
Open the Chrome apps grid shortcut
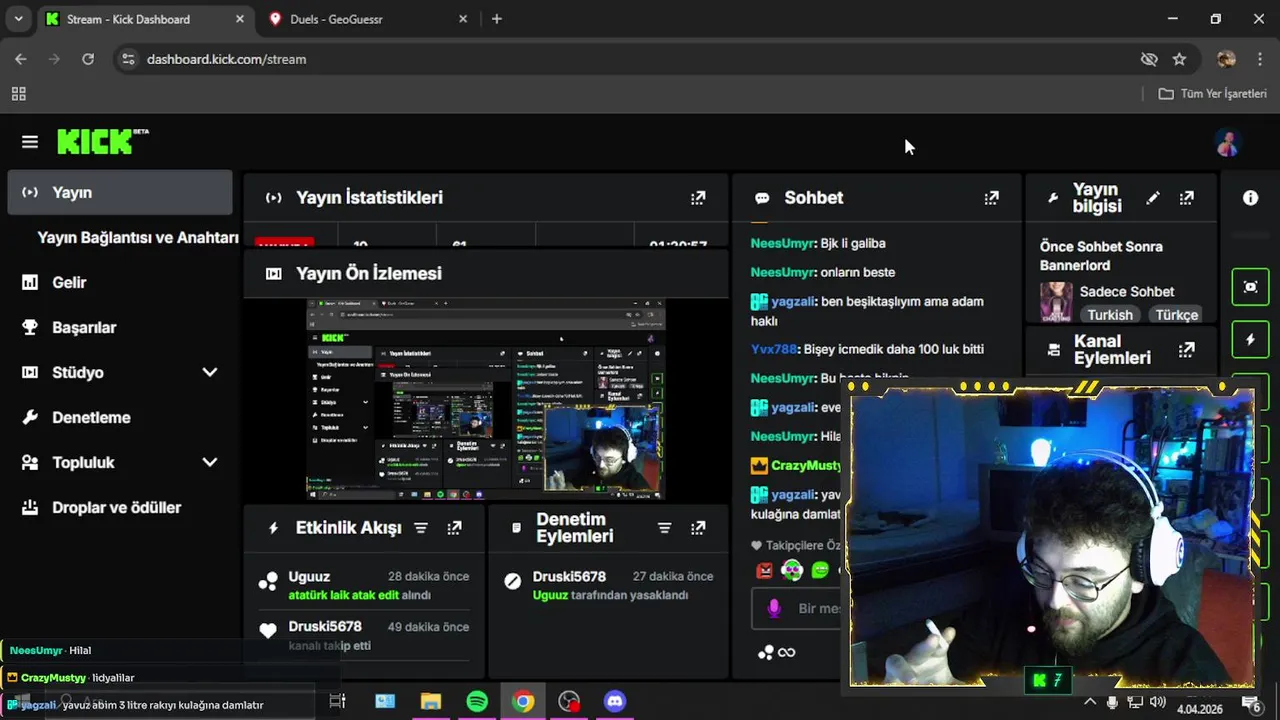18,94
